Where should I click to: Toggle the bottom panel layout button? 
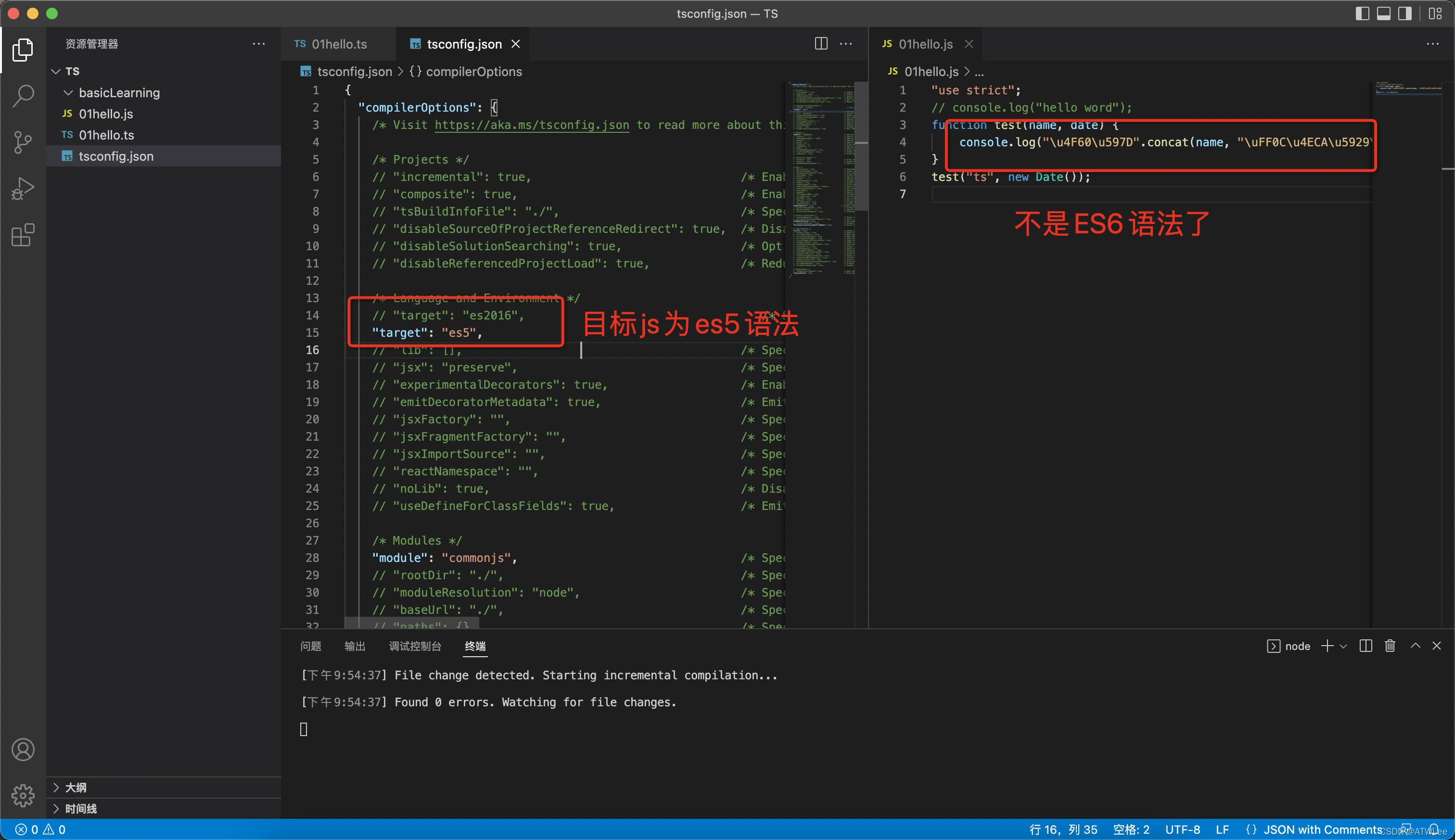(x=1383, y=13)
